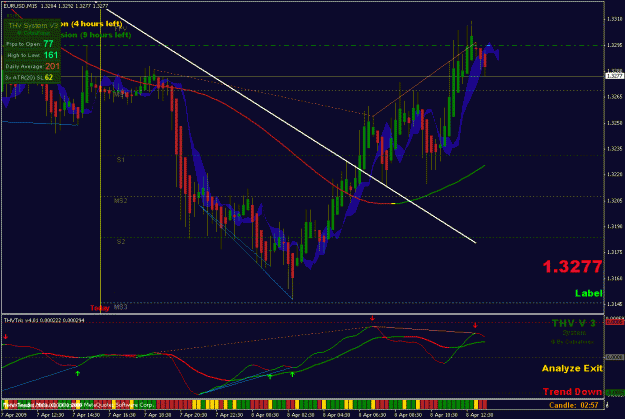
Task: Click the 1.3265 price axis label
Action: pyautogui.click(x=614, y=97)
